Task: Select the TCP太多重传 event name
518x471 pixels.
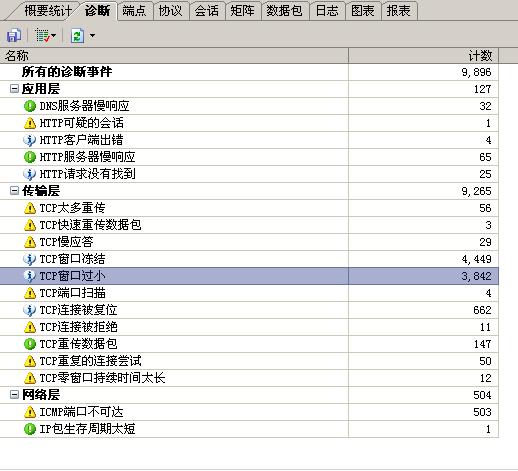Action: coord(72,208)
